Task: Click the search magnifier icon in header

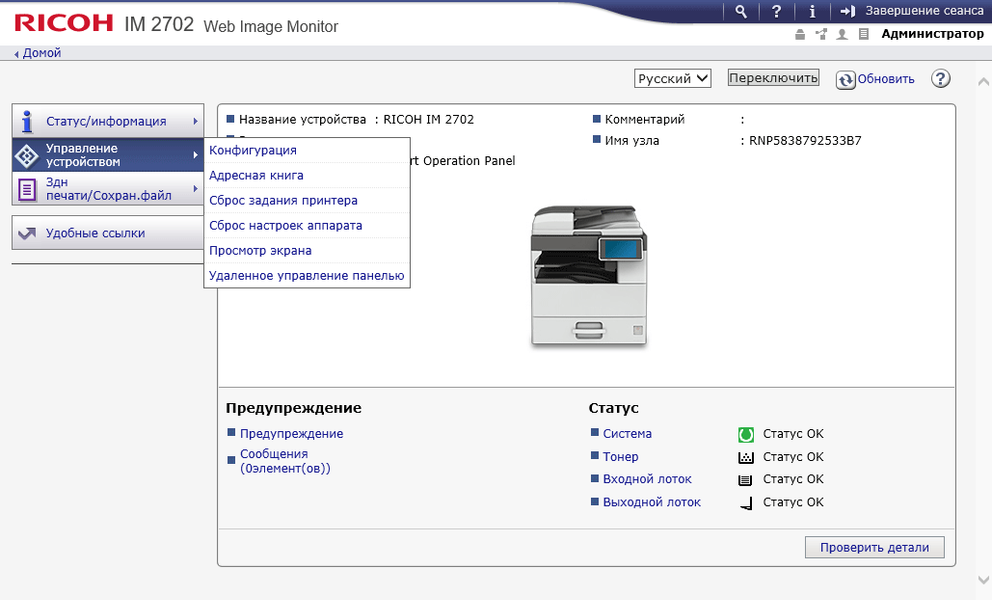Action: tap(741, 11)
